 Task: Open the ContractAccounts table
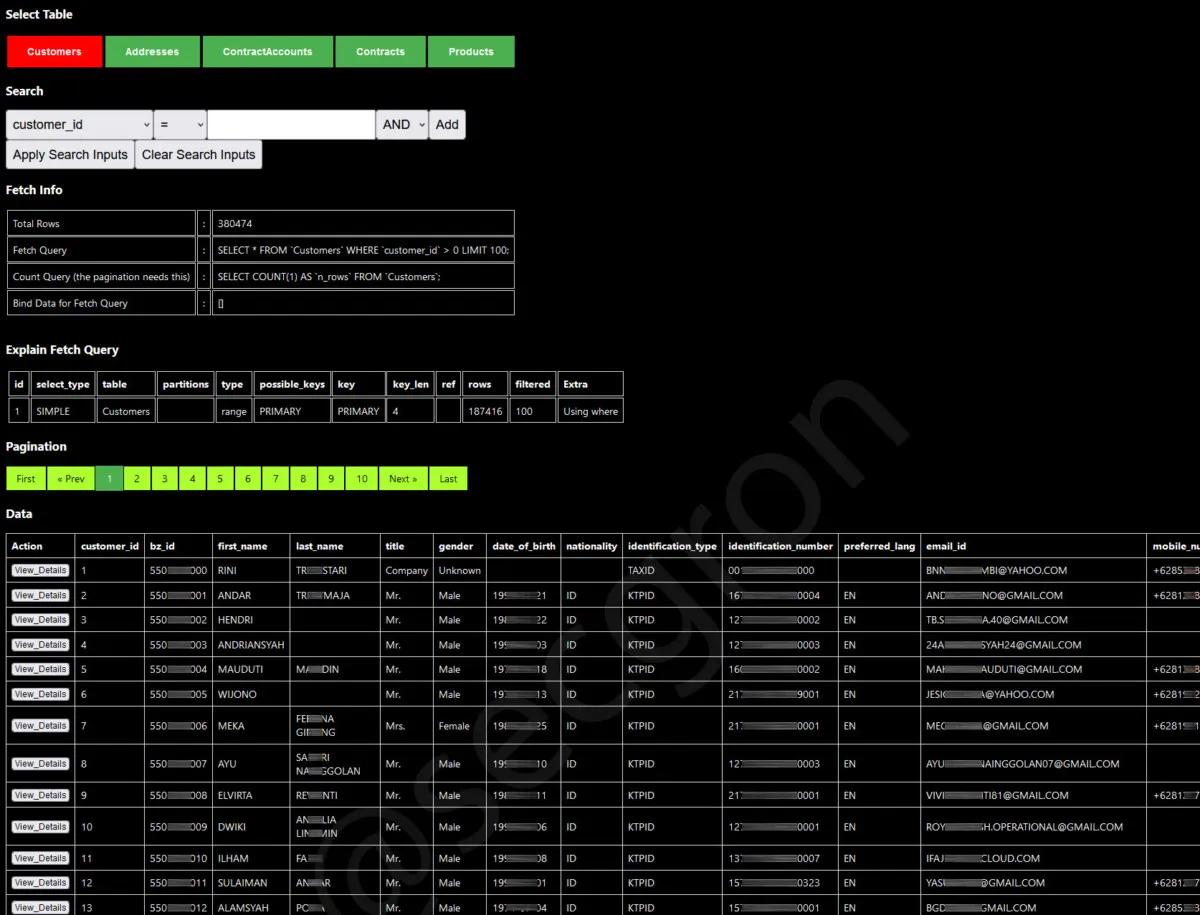click(268, 51)
